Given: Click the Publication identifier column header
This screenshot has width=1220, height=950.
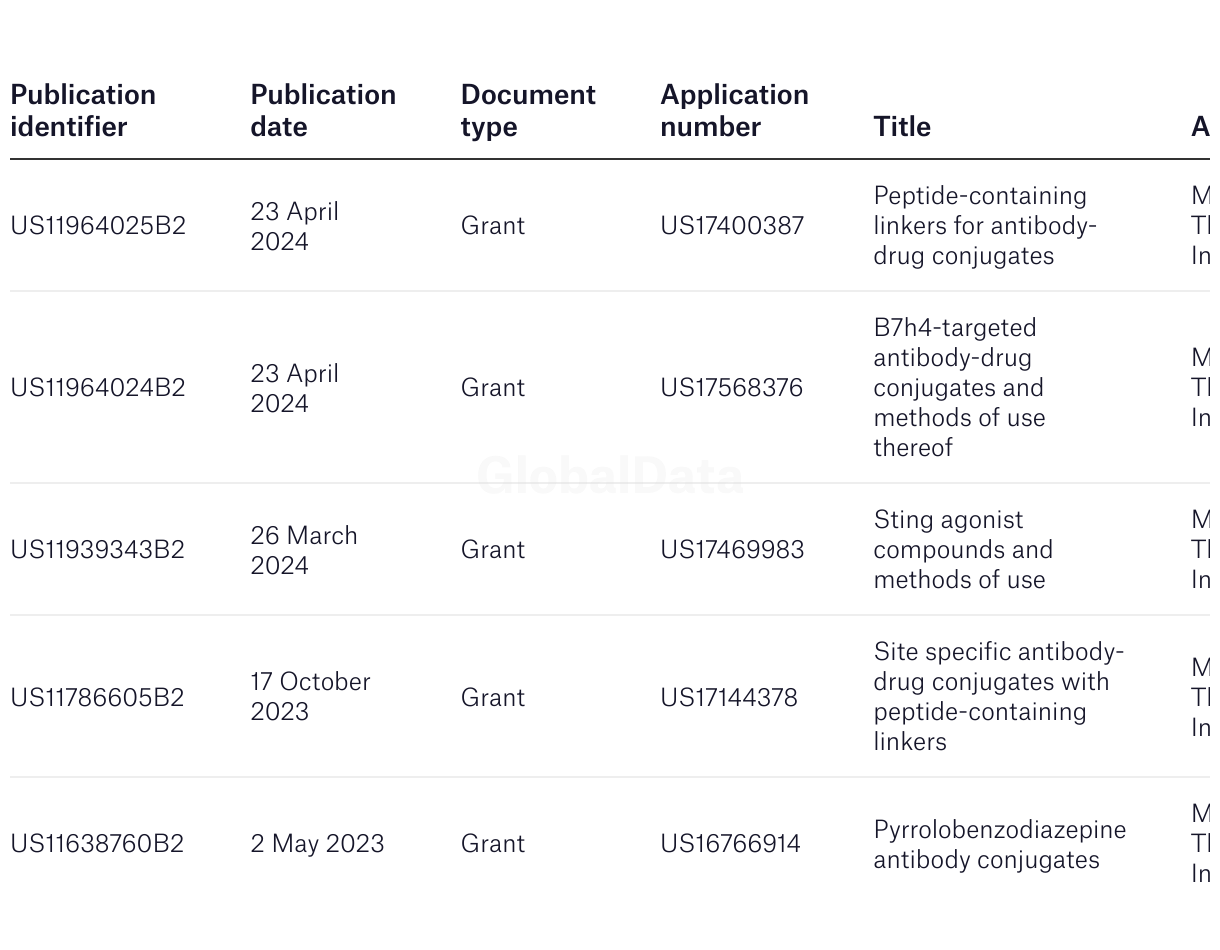Looking at the screenshot, I should pos(83,110).
